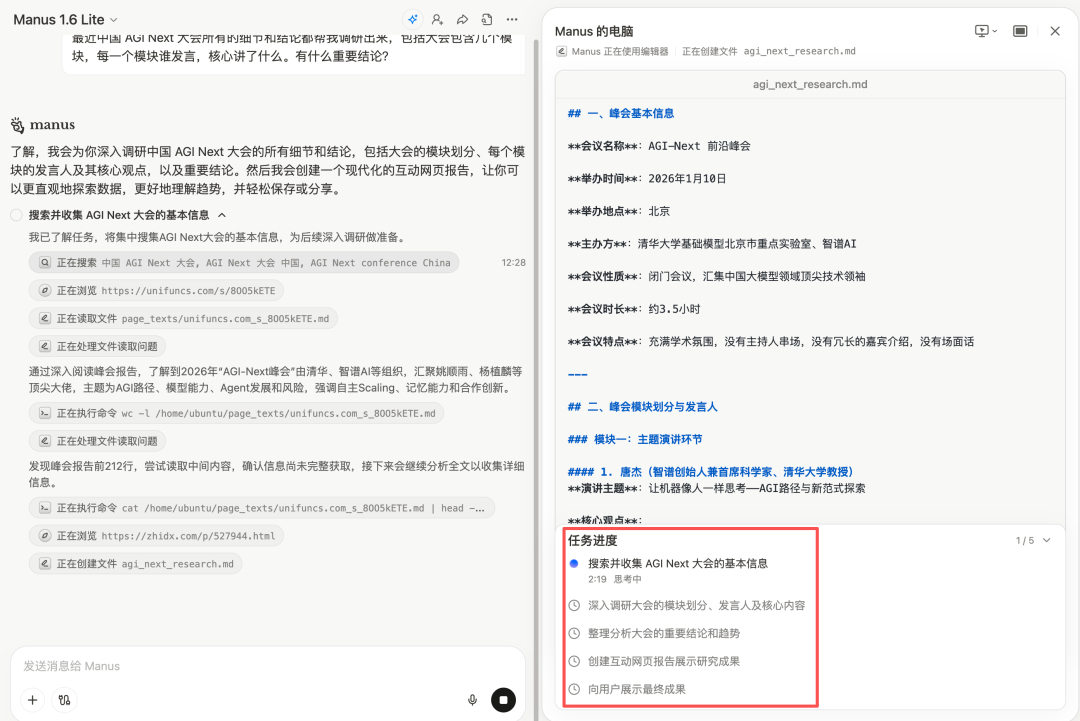Open the connectors icon in the message bar
The width and height of the screenshot is (1080, 721).
pyautogui.click(x=64, y=701)
